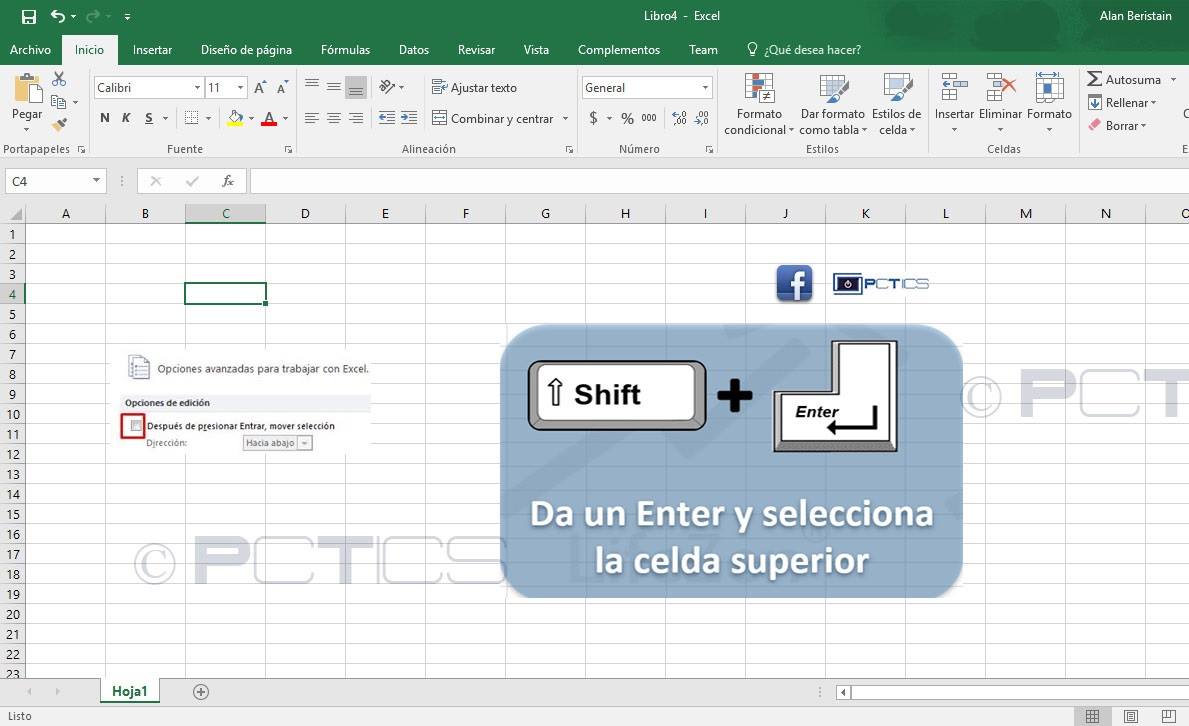Apply thousands separator 000 icon

(x=649, y=118)
